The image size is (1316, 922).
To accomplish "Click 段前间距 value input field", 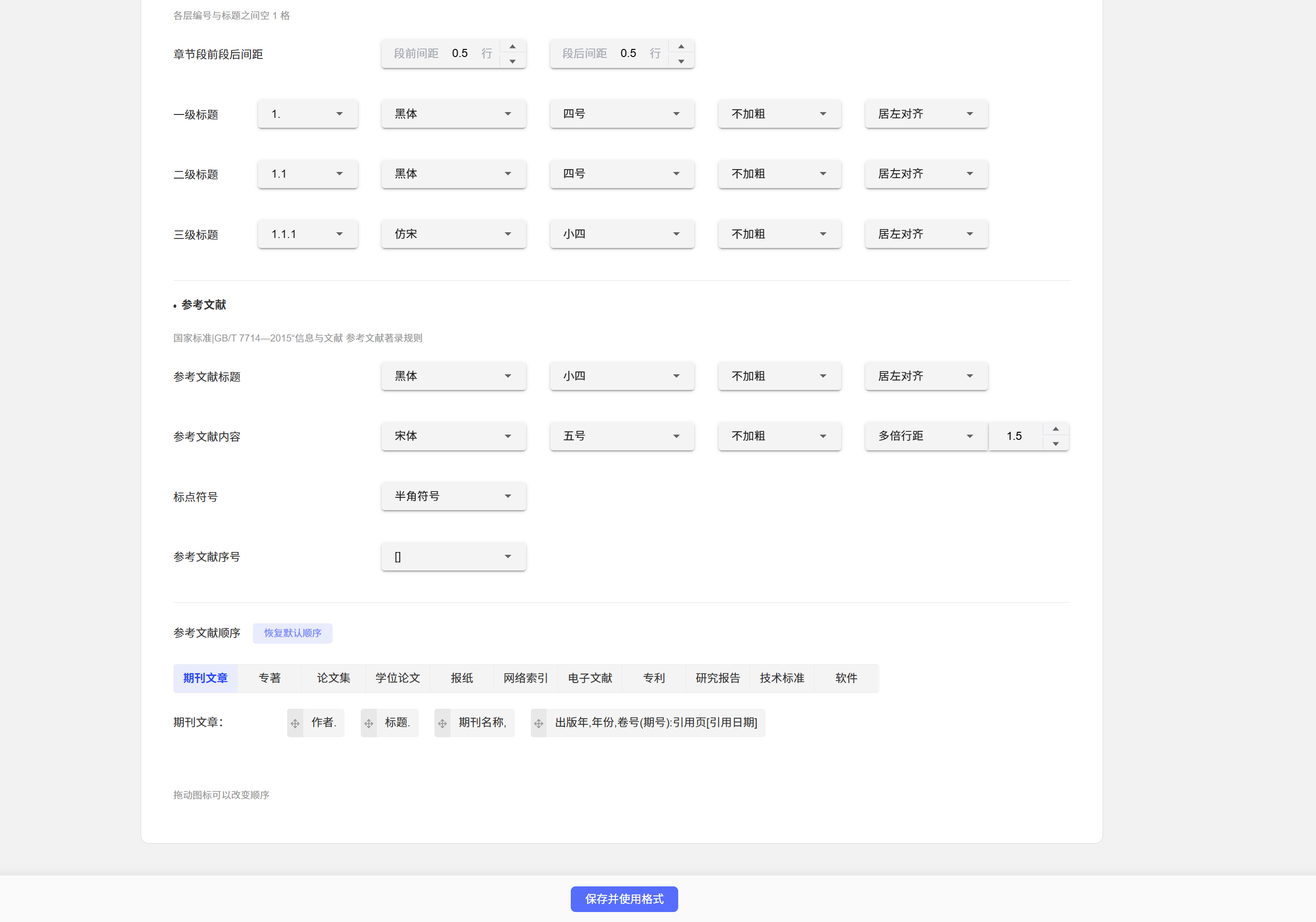I will [460, 53].
